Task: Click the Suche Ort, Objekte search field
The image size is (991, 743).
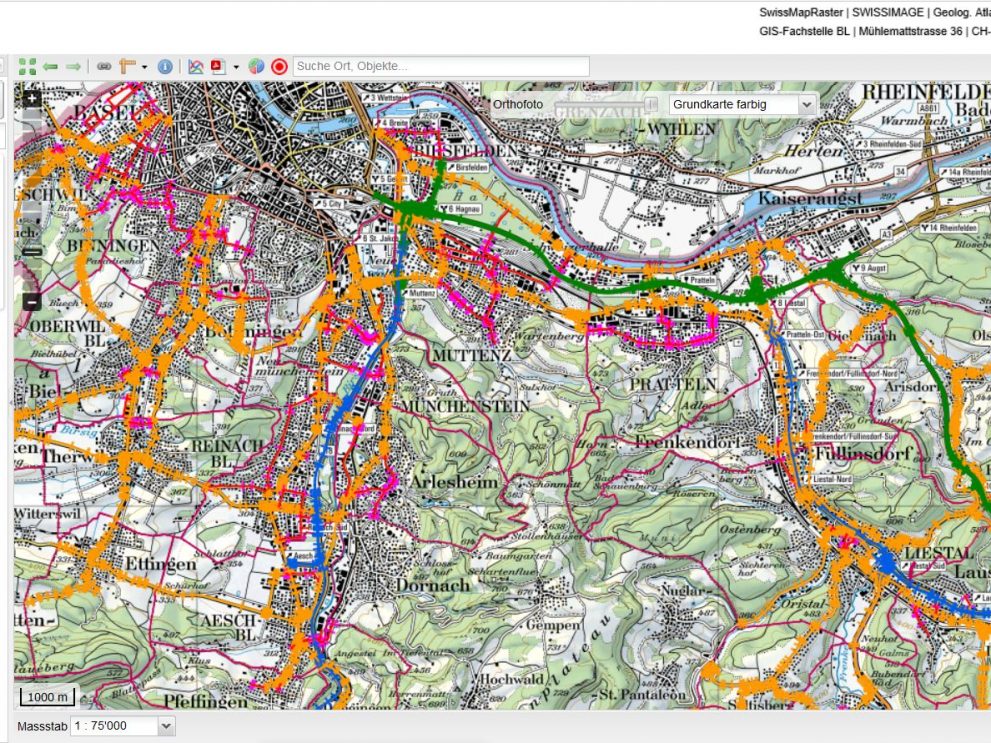Action: pyautogui.click(x=440, y=66)
